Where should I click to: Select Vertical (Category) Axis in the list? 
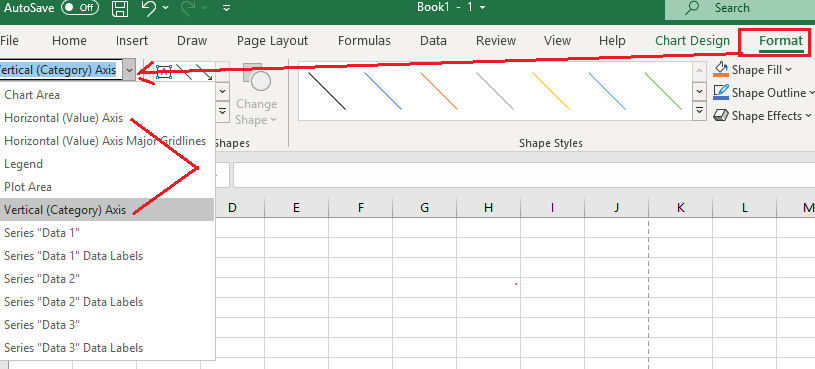tap(107, 209)
